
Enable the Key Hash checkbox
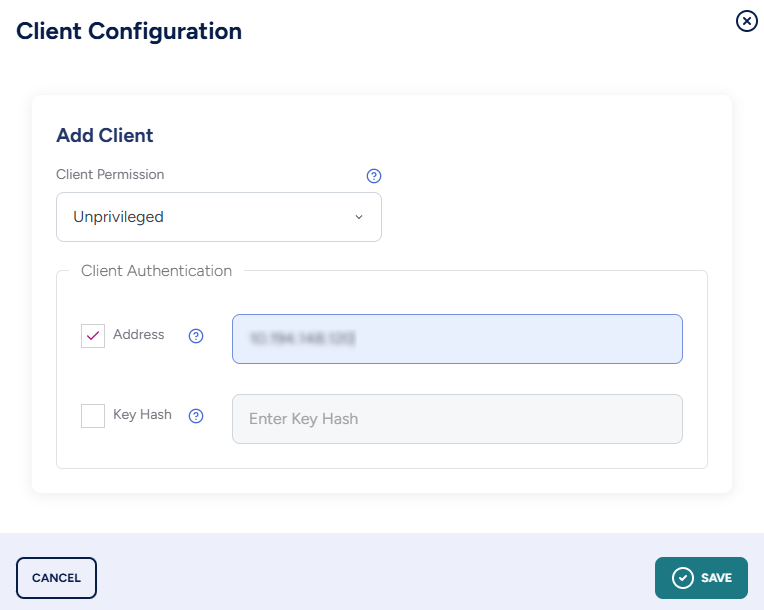click(x=93, y=416)
